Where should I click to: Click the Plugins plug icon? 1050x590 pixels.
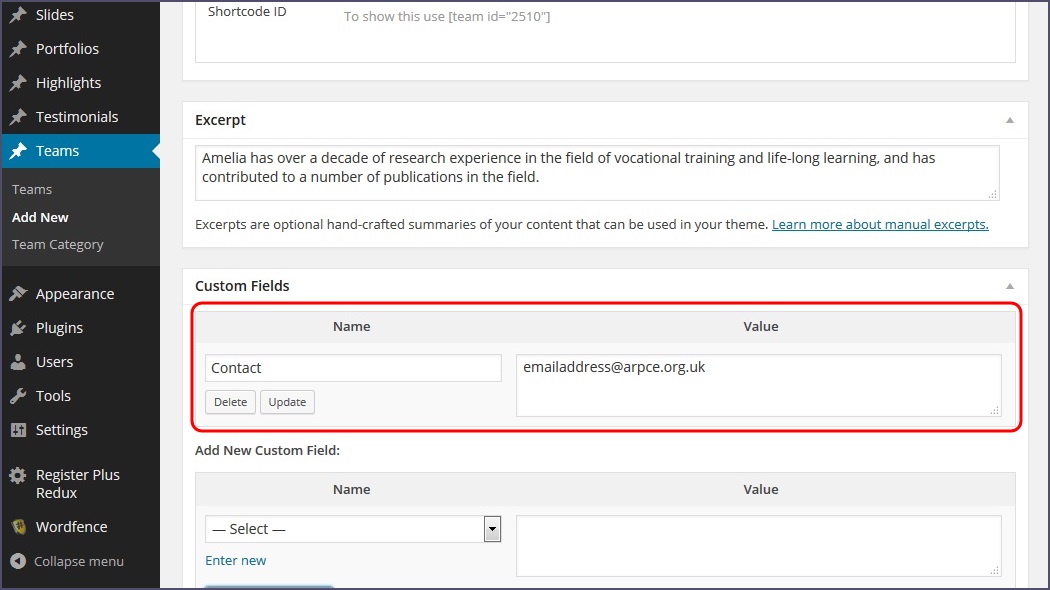pos(18,328)
